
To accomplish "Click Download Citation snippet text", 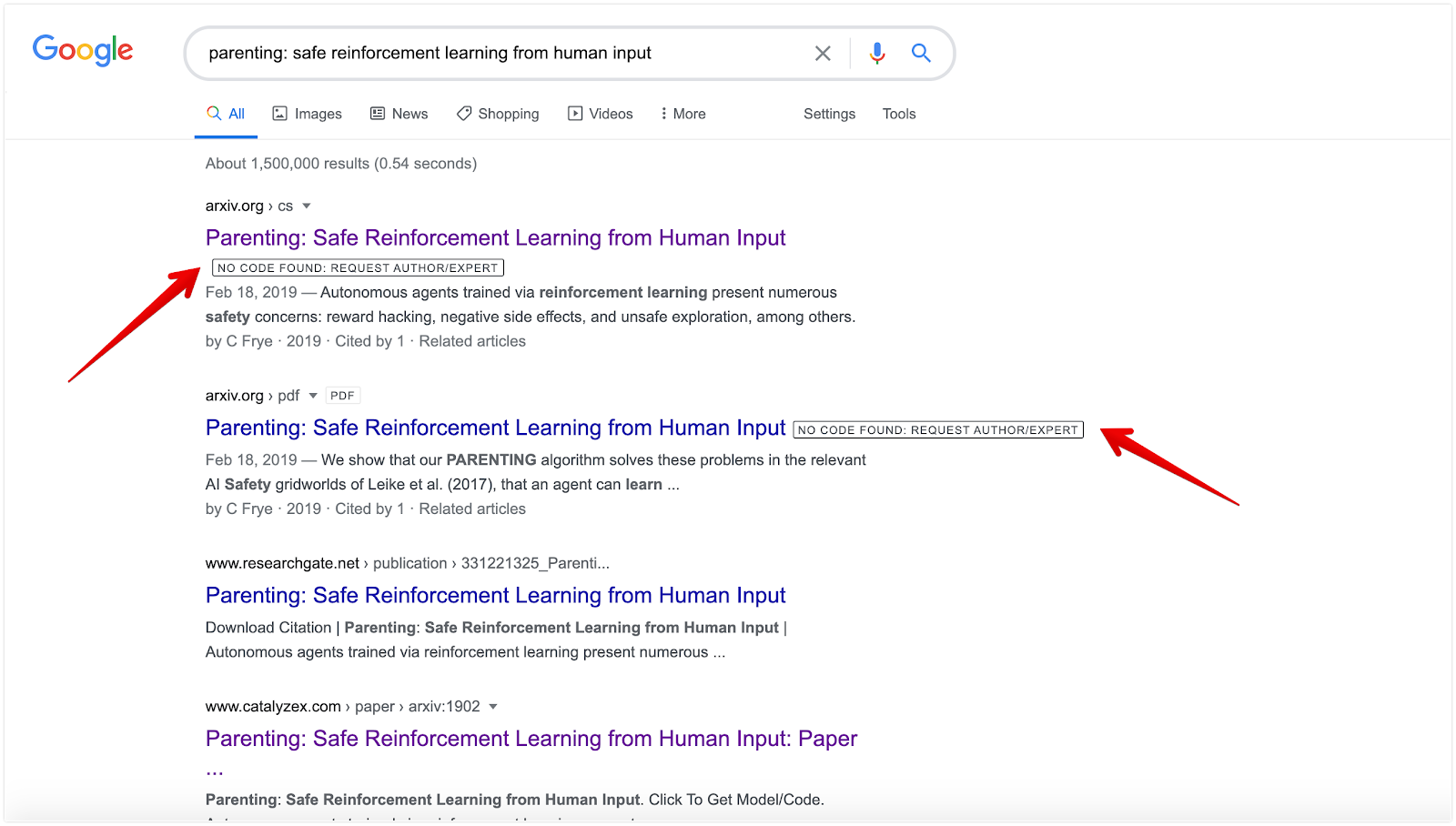I will pos(268,628).
